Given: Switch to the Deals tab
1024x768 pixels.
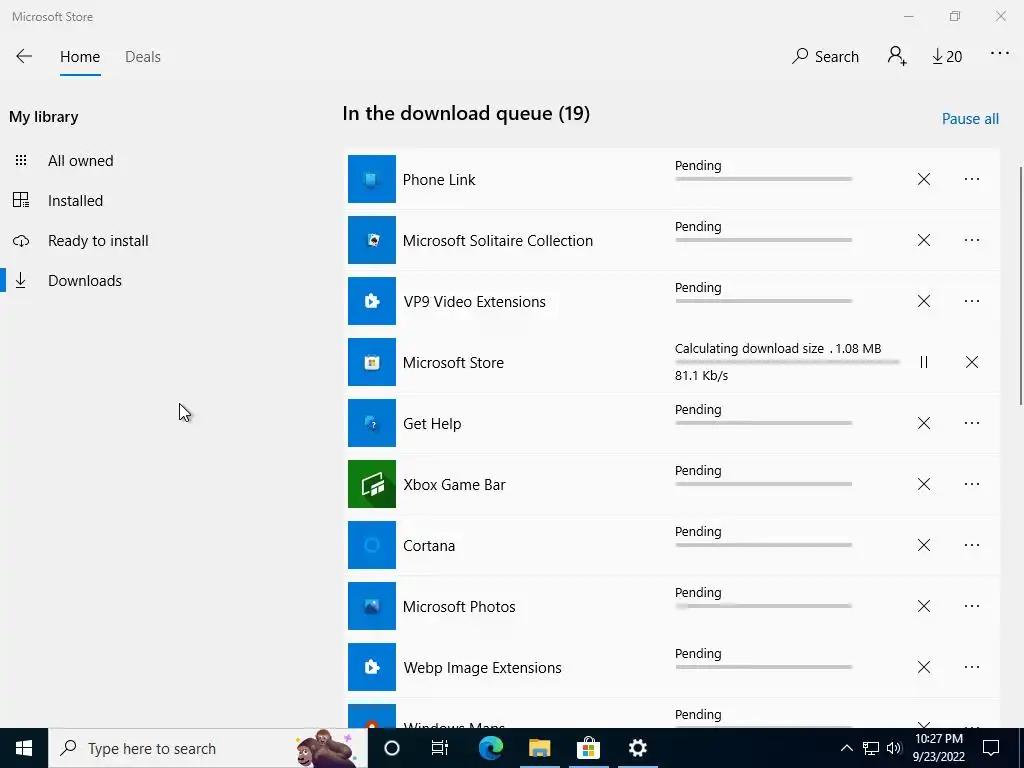Looking at the screenshot, I should tap(142, 57).
